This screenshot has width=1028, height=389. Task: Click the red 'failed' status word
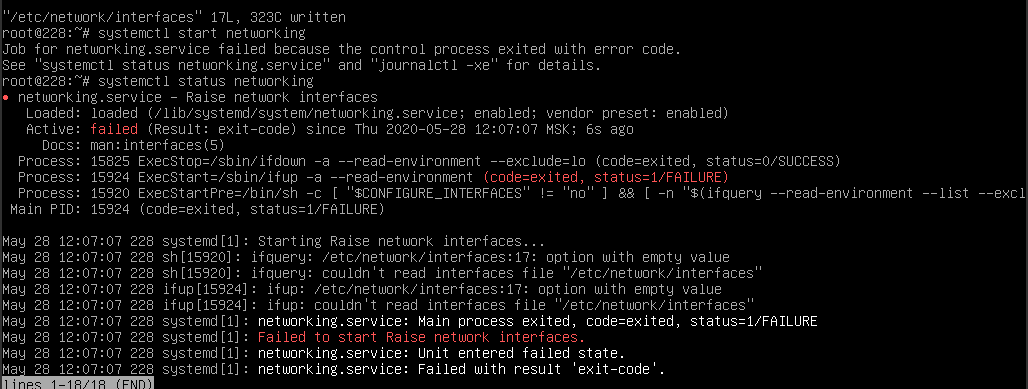114,129
